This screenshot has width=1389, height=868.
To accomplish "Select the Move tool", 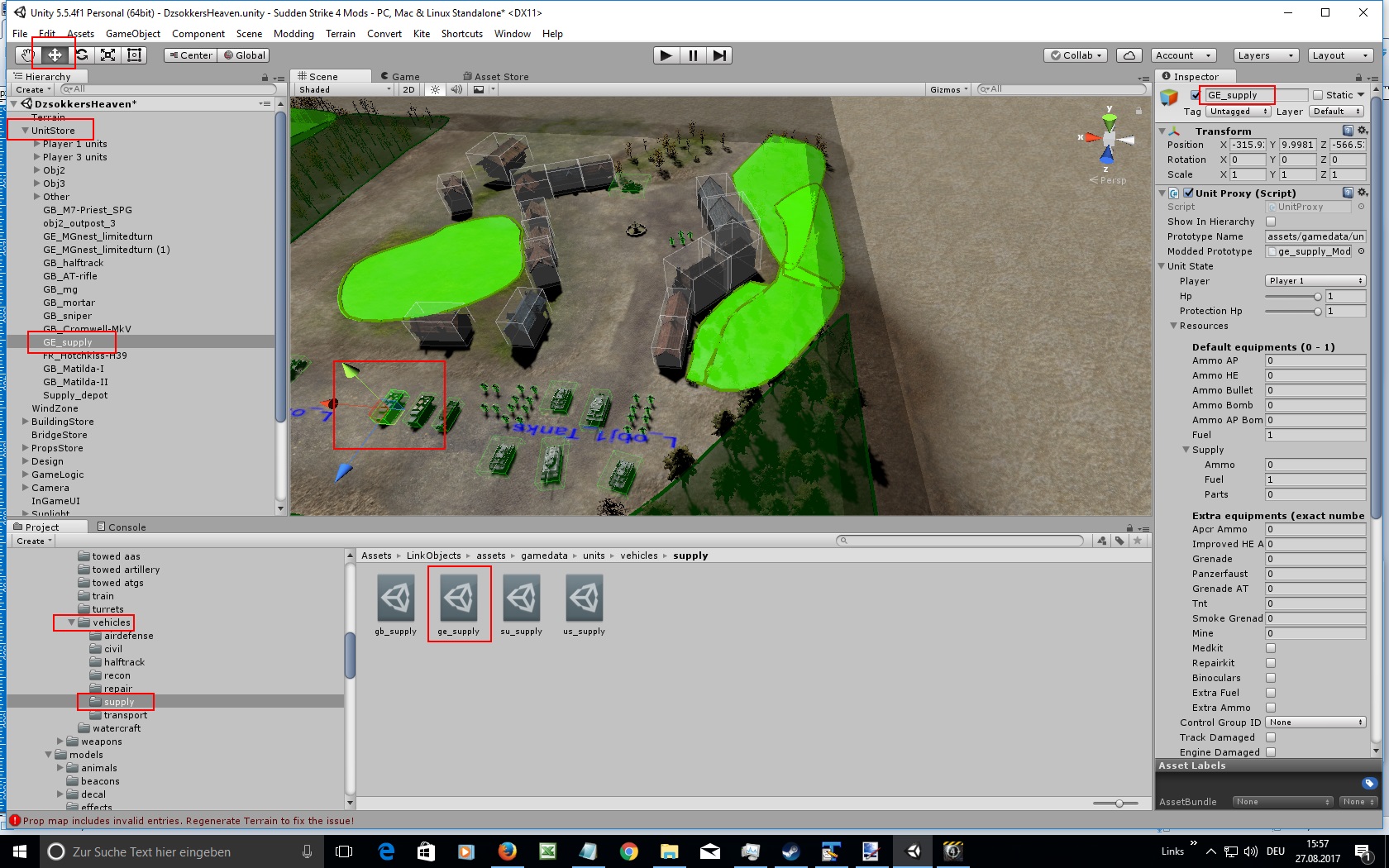I will [x=55, y=55].
